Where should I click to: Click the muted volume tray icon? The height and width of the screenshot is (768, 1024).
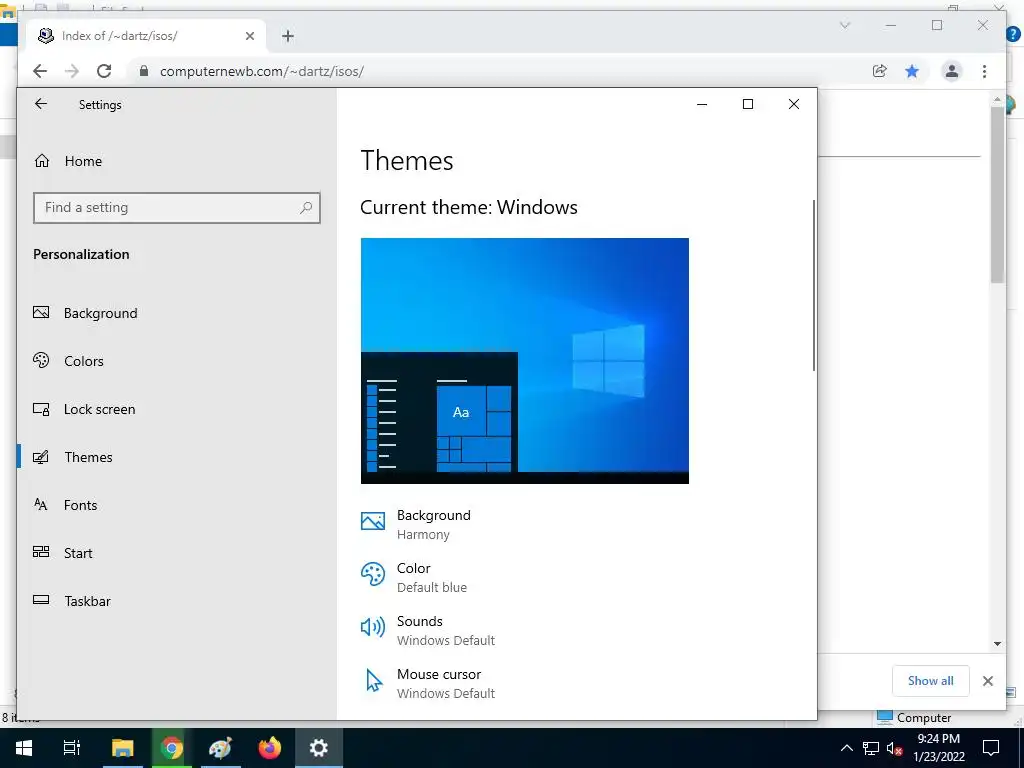pyautogui.click(x=895, y=748)
